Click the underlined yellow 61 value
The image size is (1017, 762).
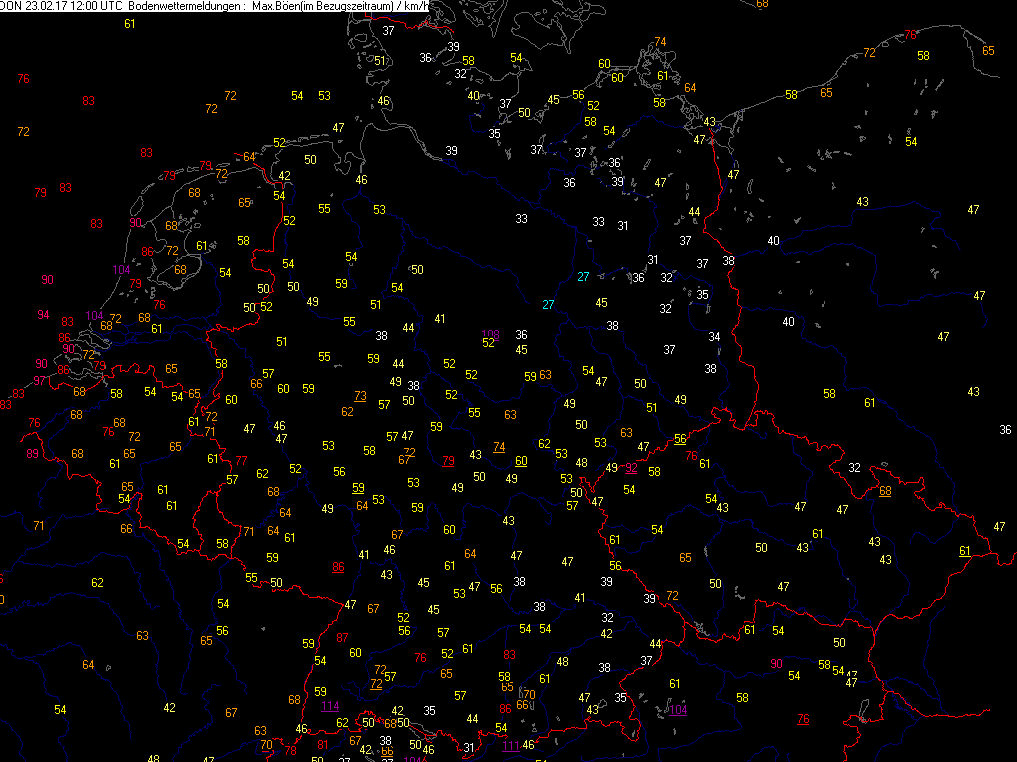[x=964, y=550]
